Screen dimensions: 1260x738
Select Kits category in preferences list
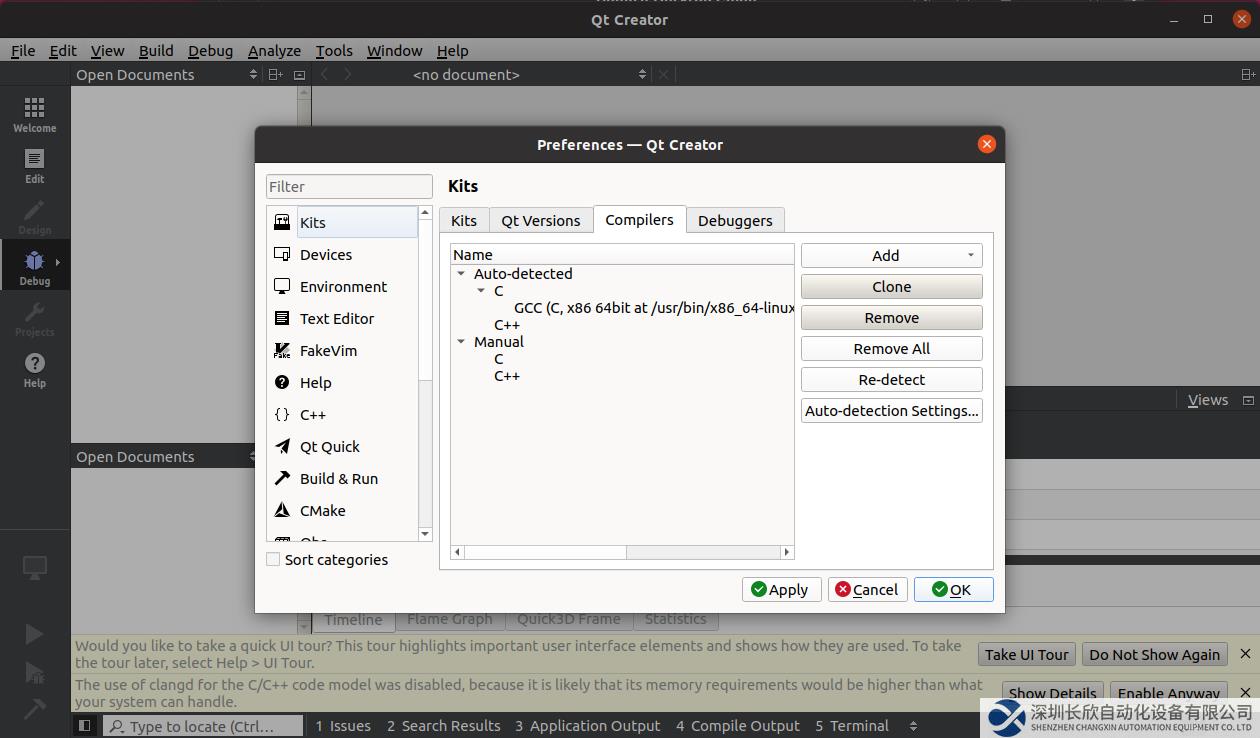tap(343, 222)
